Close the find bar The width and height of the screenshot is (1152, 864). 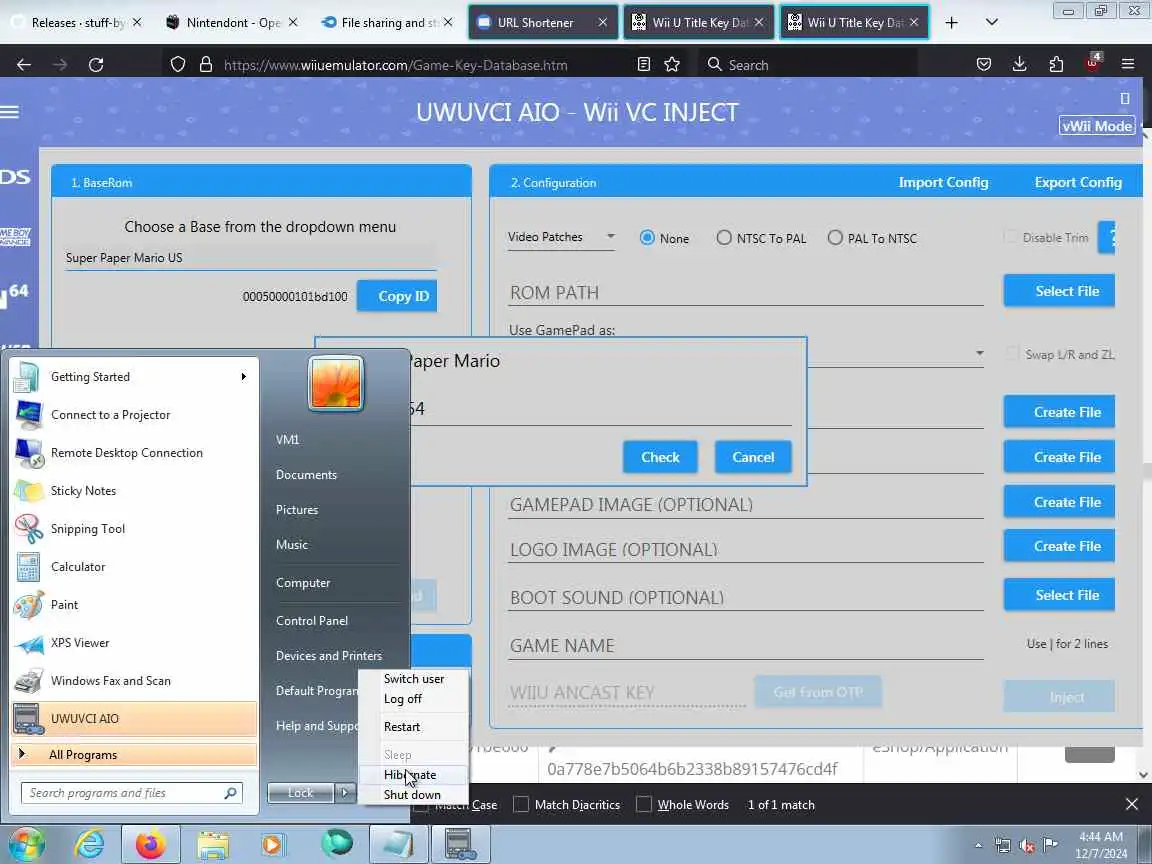[x=1131, y=804]
